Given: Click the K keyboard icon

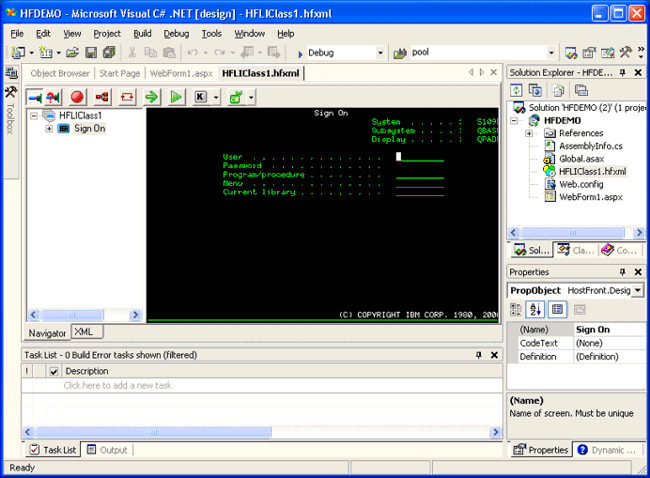Looking at the screenshot, I should pyautogui.click(x=201, y=97).
